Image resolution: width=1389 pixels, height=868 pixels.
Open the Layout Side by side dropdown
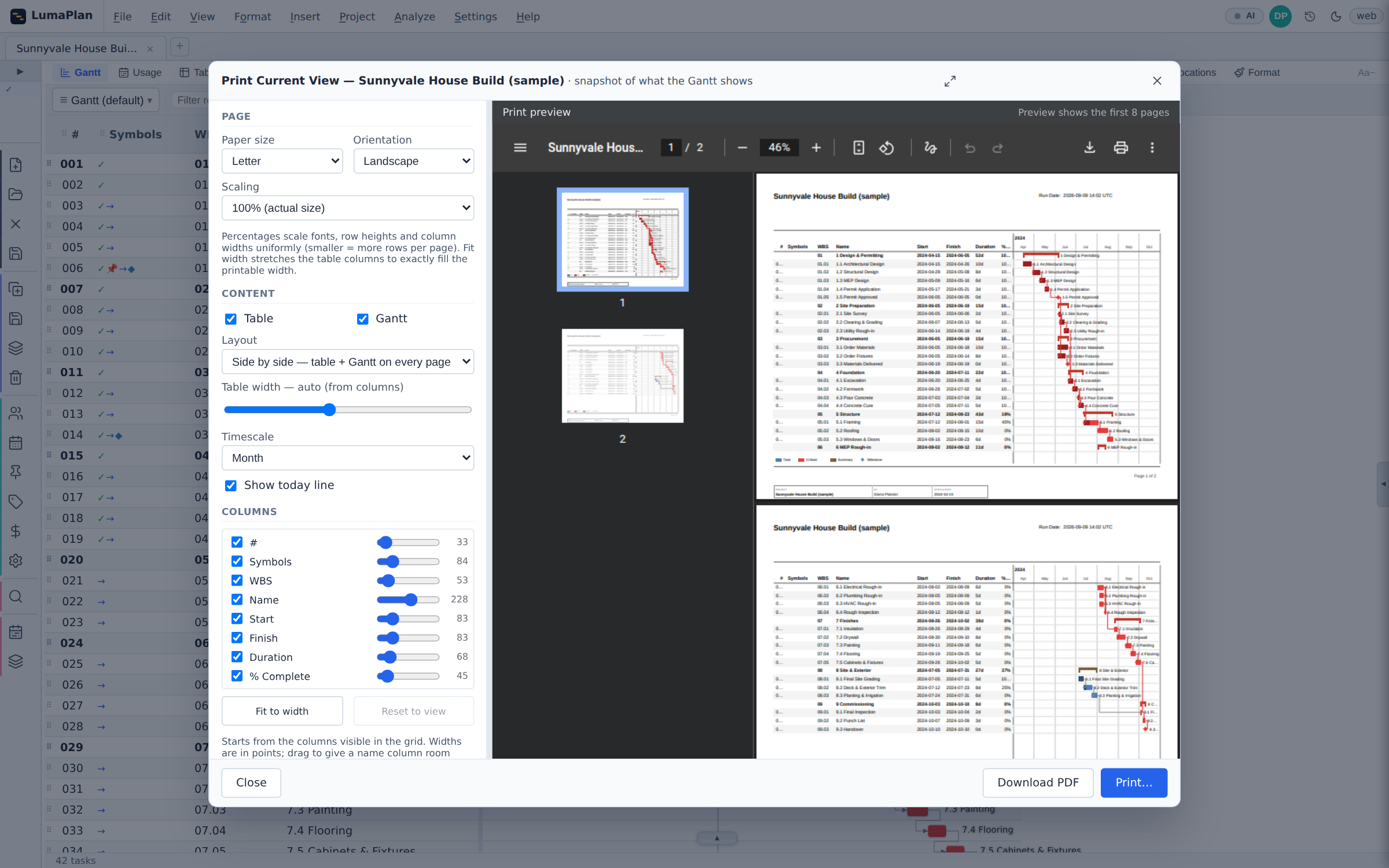click(x=347, y=362)
